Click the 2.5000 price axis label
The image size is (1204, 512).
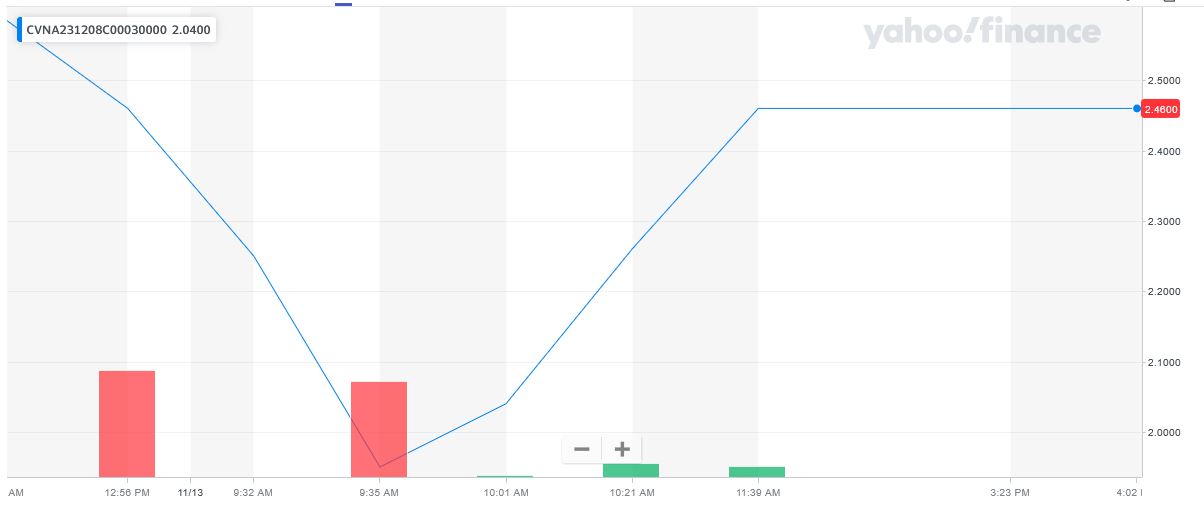pos(1165,80)
